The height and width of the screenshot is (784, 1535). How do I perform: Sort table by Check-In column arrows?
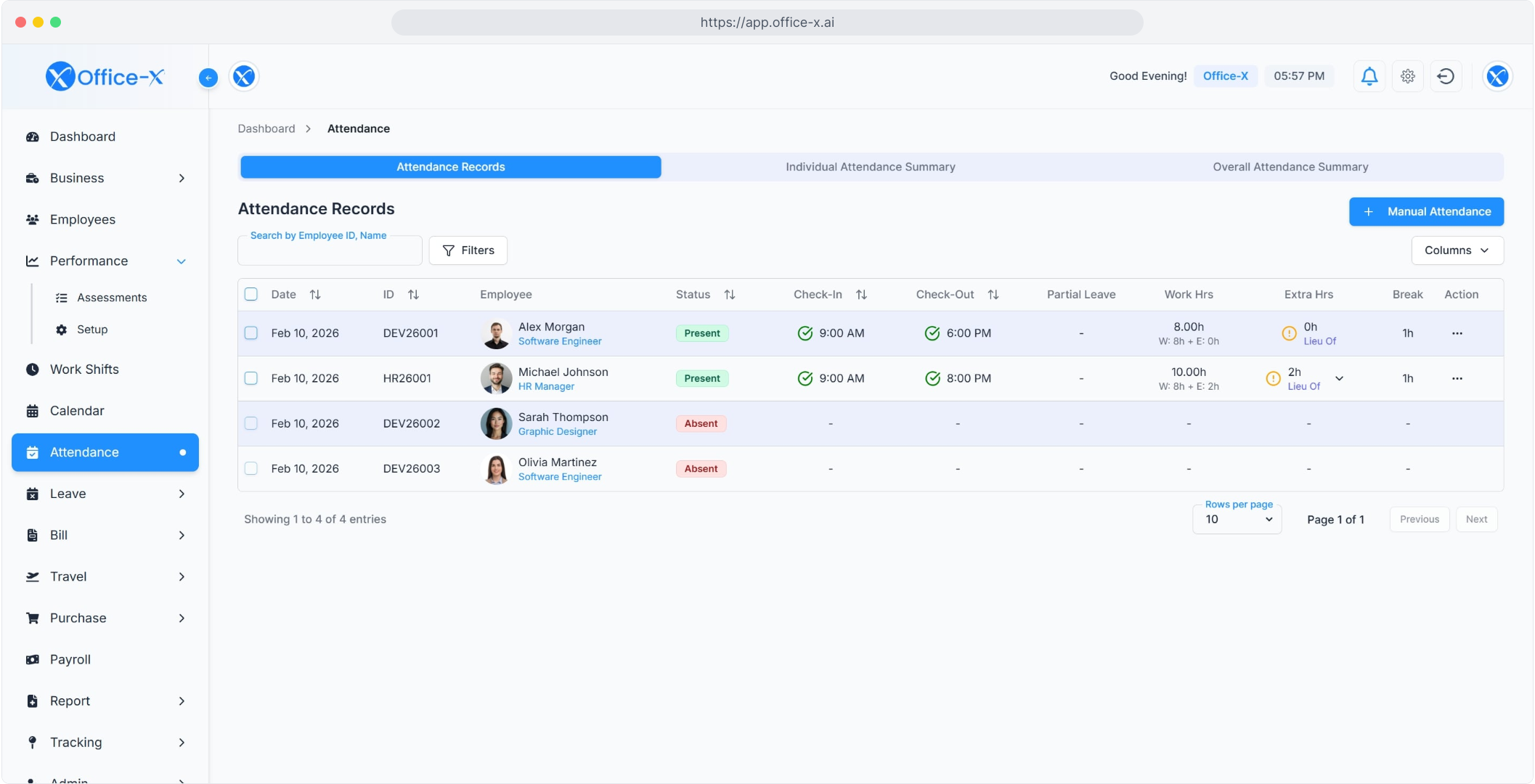[x=861, y=295]
